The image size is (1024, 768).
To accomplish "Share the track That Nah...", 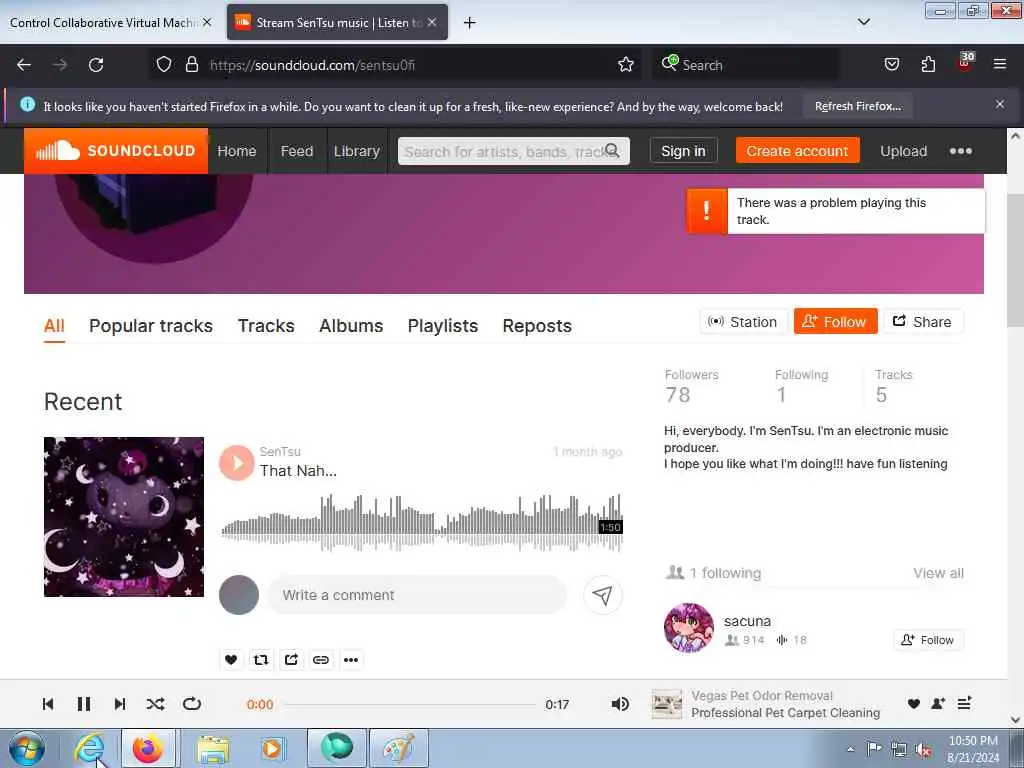I will pyautogui.click(x=291, y=660).
